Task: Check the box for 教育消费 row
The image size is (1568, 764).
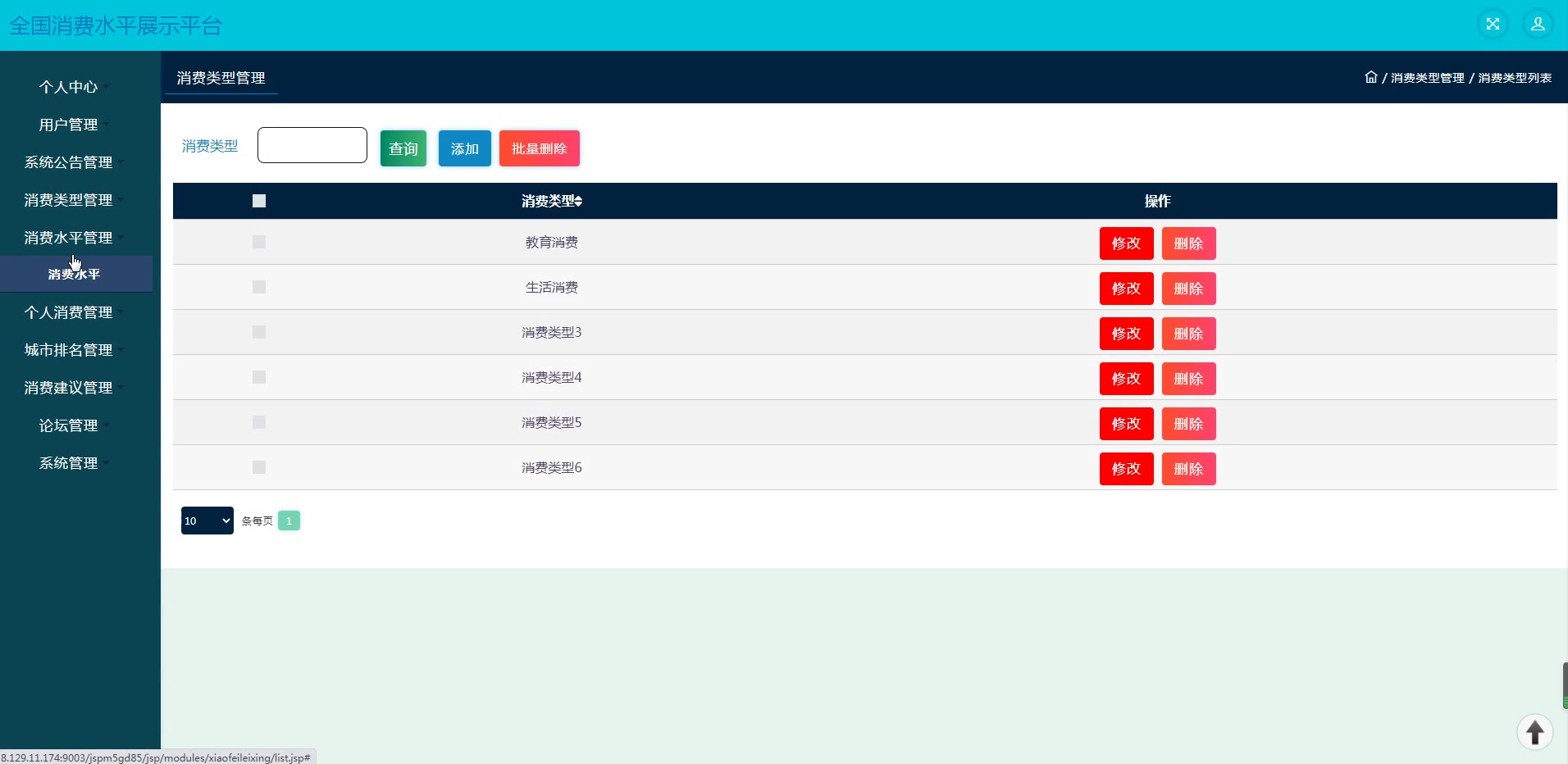Action: coord(259,242)
